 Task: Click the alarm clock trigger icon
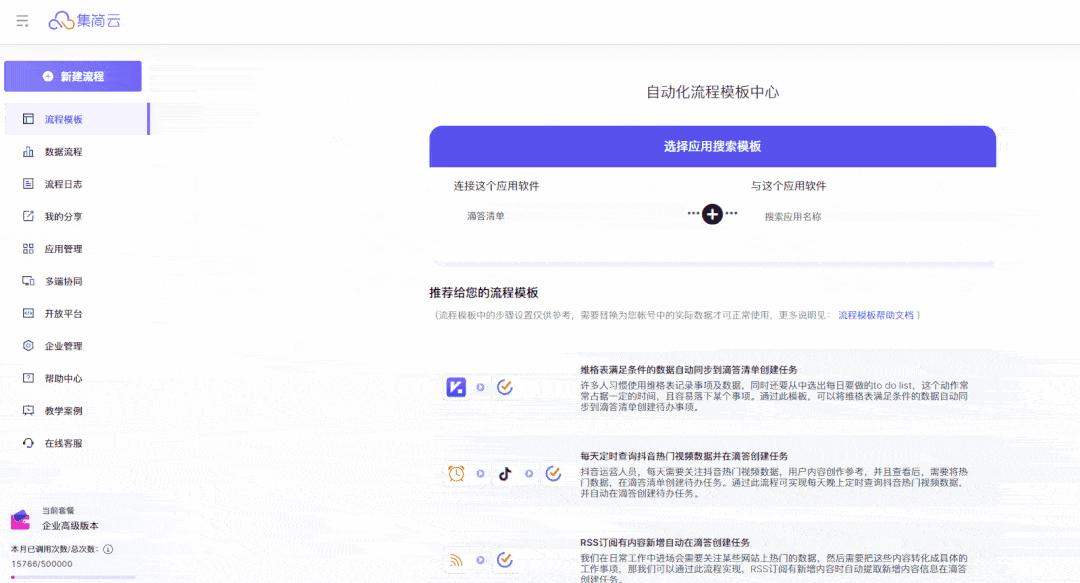pyautogui.click(x=456, y=474)
